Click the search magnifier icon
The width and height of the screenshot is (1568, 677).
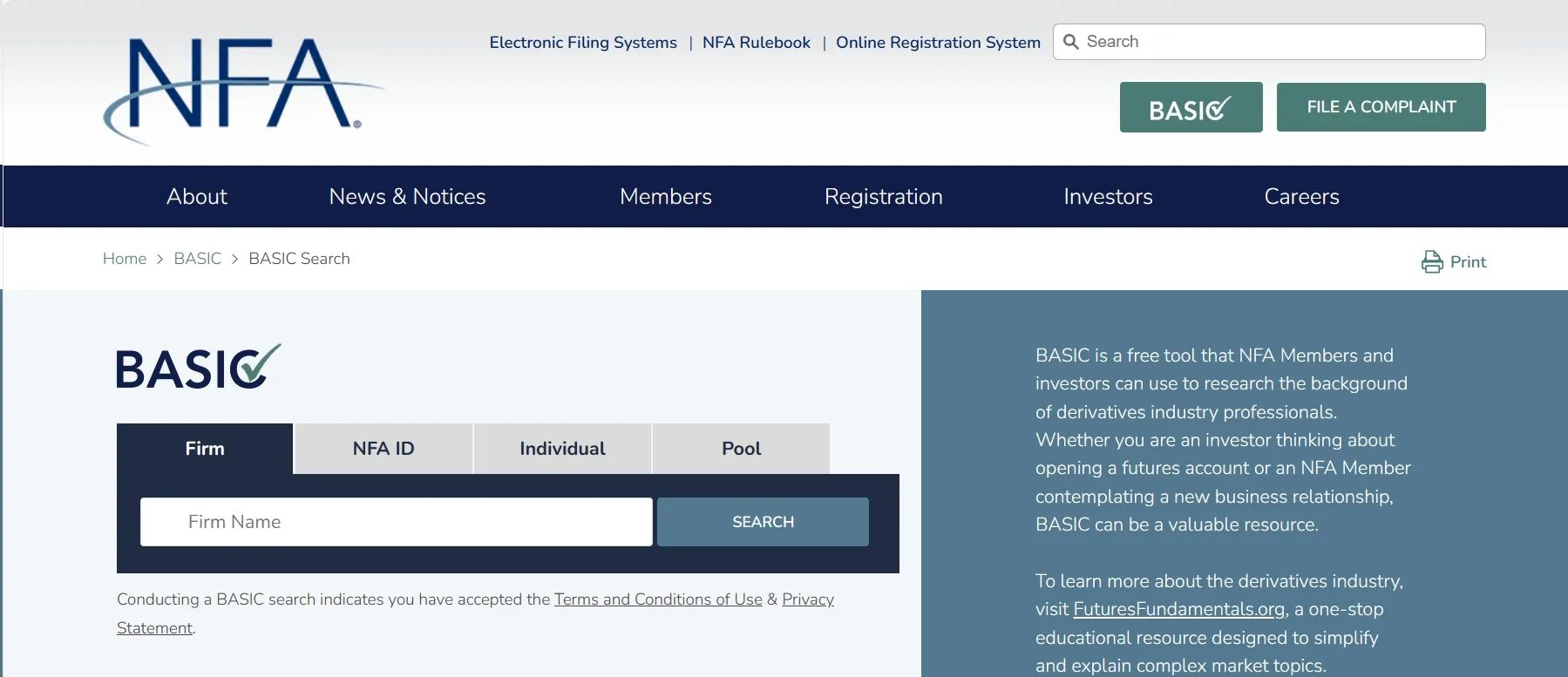click(x=1071, y=42)
